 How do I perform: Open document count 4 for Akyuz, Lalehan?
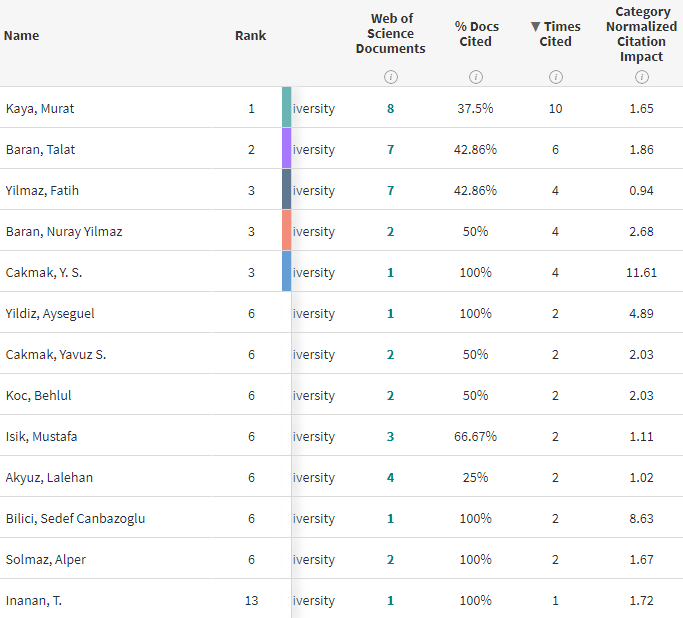pos(391,477)
